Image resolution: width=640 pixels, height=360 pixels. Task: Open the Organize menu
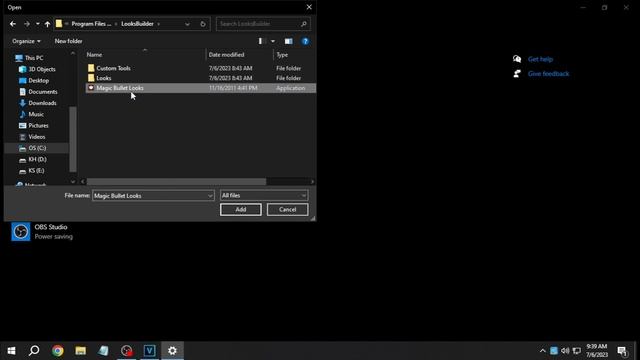pos(26,41)
